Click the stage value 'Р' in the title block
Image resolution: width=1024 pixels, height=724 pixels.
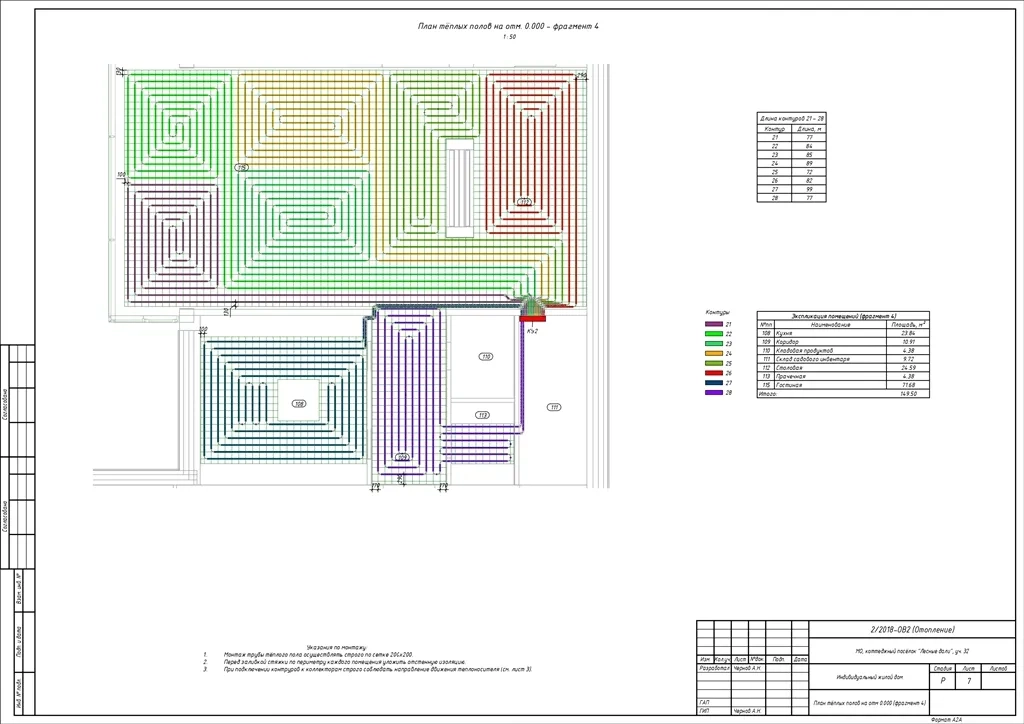coord(942,680)
